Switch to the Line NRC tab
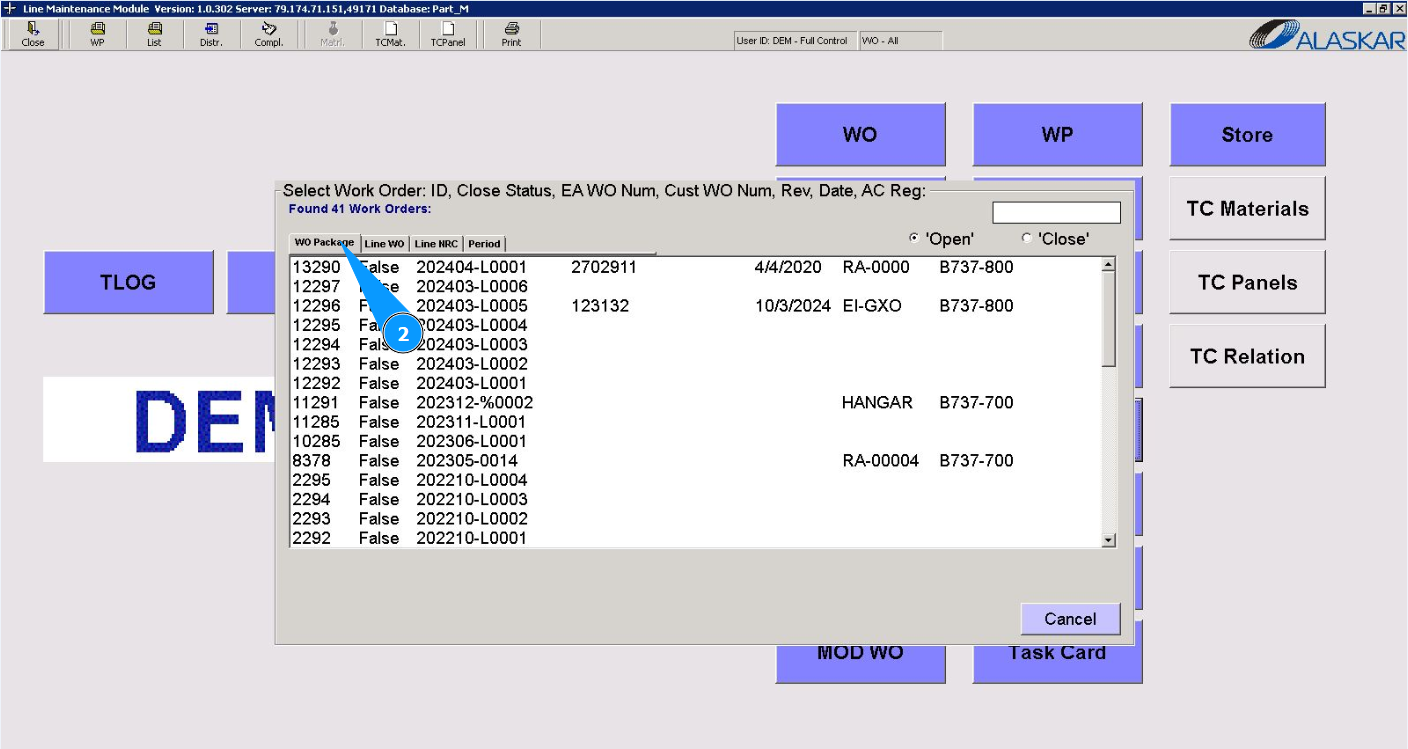 pos(436,244)
